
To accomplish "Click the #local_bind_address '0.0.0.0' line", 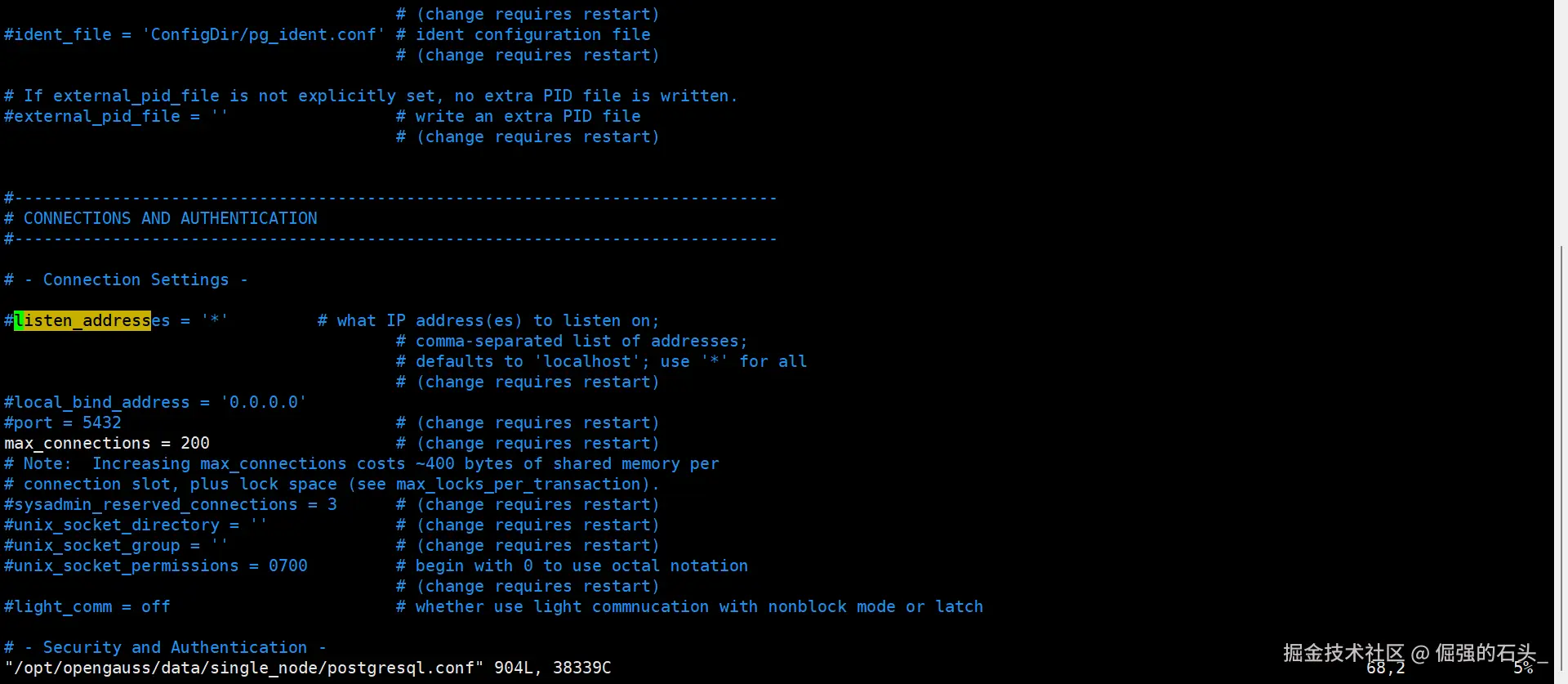I will [x=155, y=402].
